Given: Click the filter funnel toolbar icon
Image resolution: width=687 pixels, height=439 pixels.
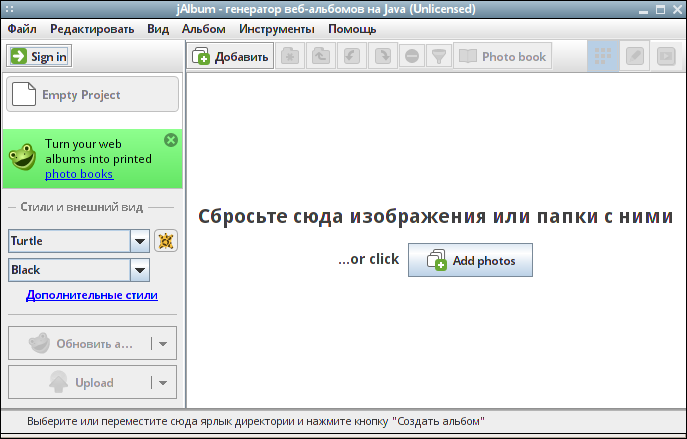Looking at the screenshot, I should tap(439, 56).
